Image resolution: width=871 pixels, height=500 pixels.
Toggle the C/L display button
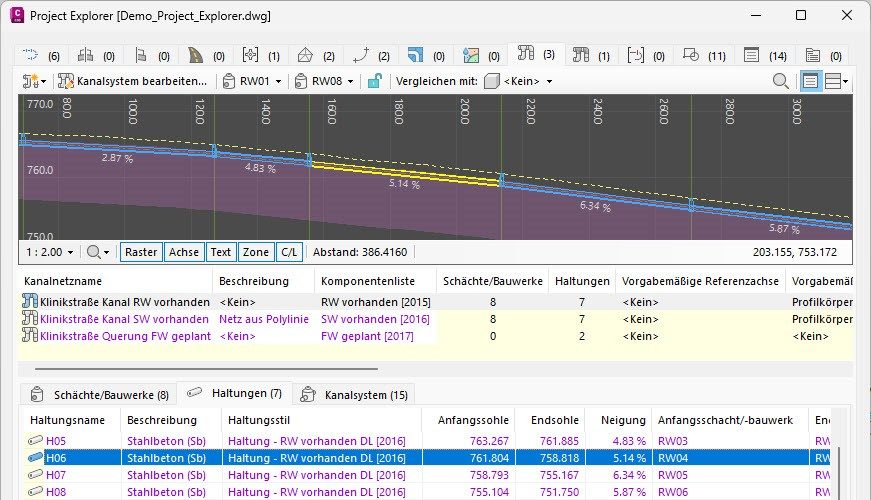tap(288, 253)
